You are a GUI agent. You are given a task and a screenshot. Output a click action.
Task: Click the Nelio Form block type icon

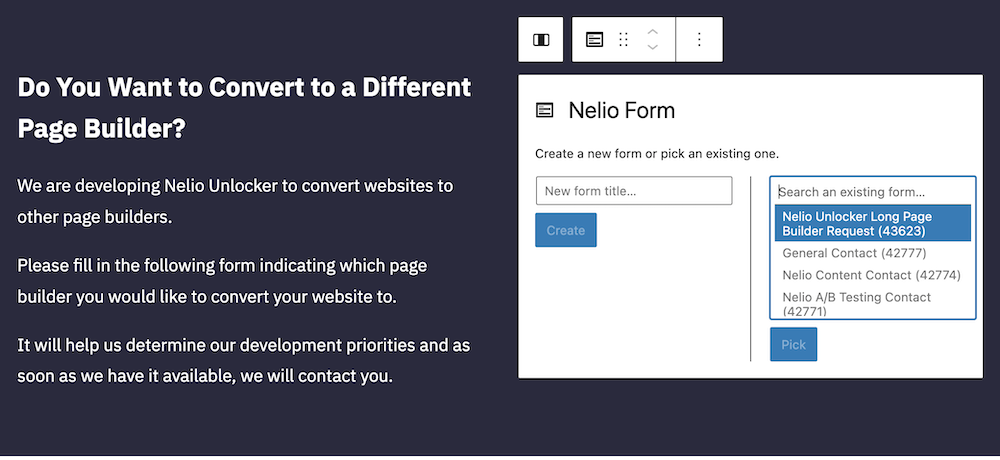pyautogui.click(x=594, y=40)
